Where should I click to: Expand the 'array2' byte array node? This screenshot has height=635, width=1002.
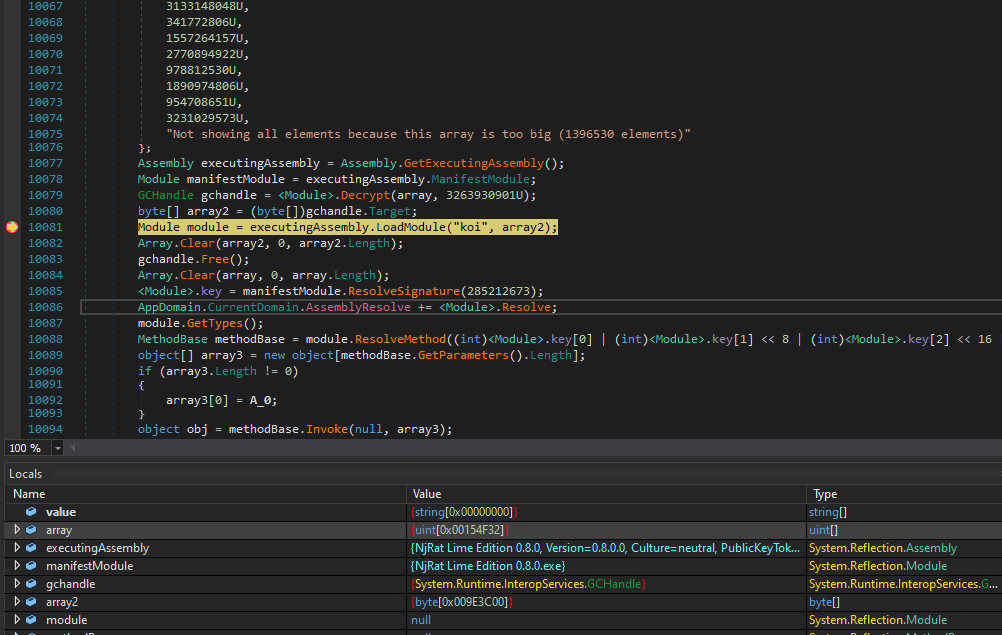(x=16, y=602)
